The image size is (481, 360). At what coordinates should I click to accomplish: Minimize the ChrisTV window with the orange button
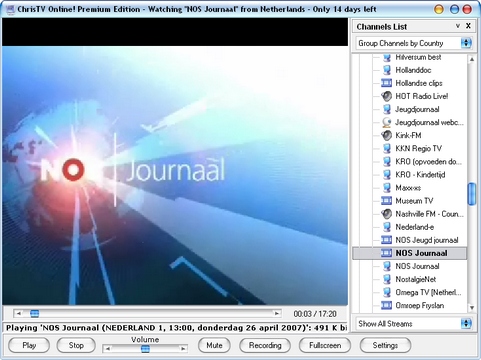coord(439,9)
